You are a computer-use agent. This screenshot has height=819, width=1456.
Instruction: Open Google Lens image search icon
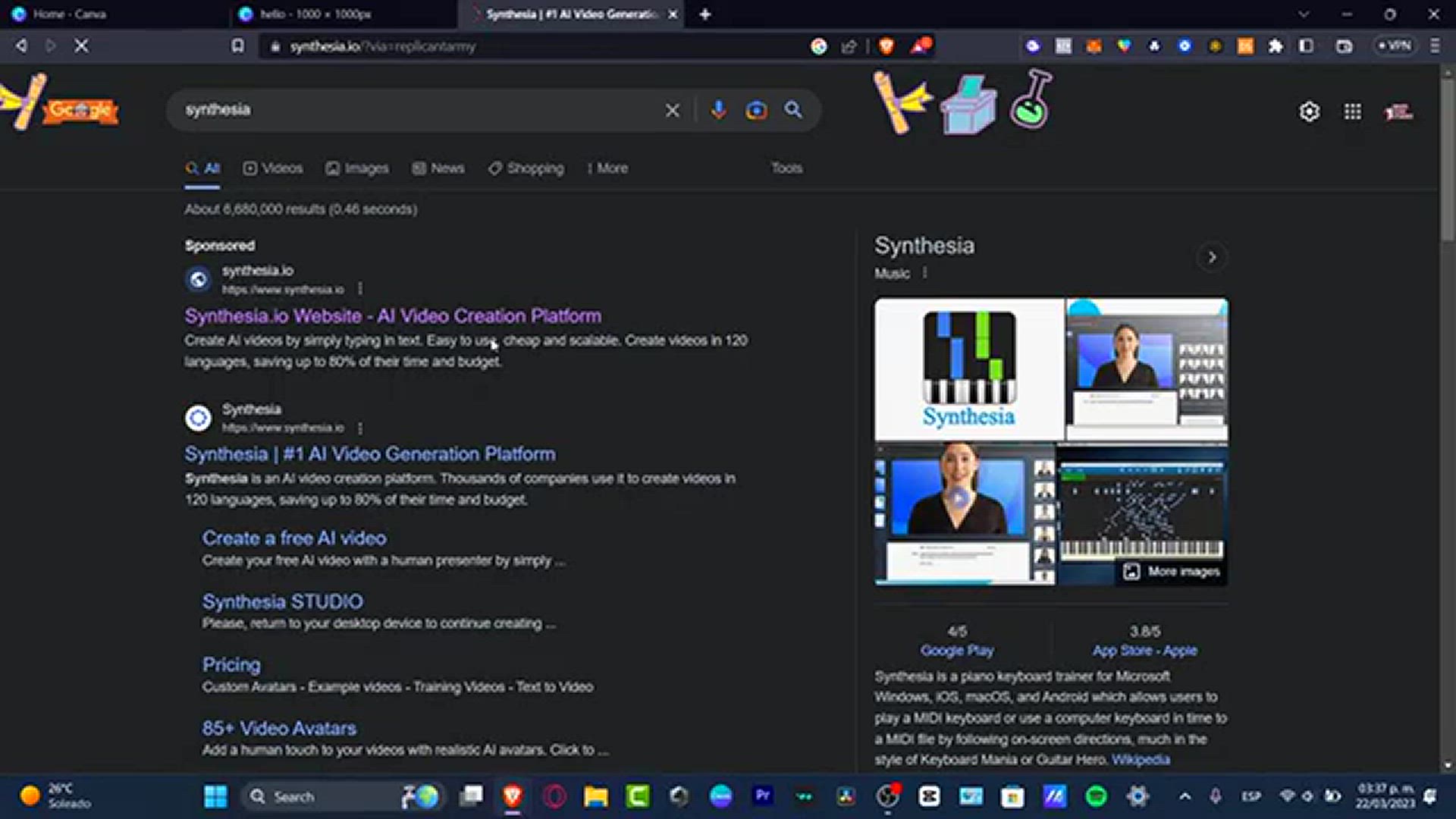(756, 111)
